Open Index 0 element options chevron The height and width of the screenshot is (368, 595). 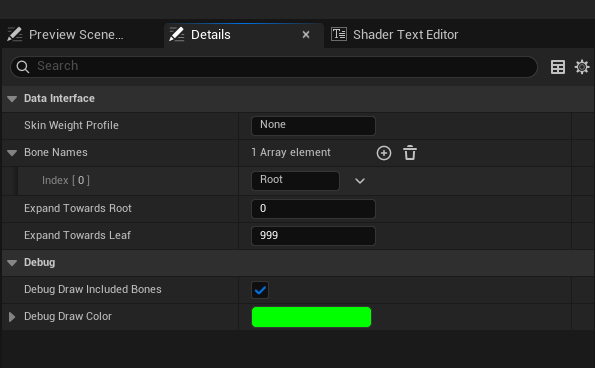360,181
